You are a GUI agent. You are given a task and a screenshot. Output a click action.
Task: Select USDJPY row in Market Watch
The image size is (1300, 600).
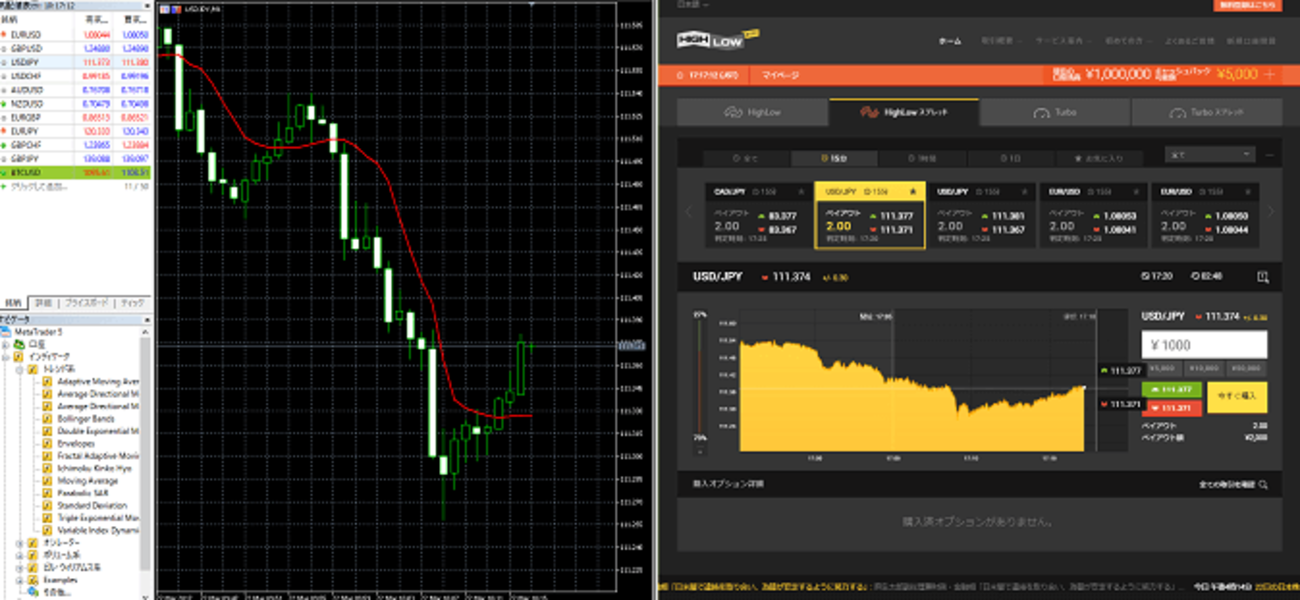[76, 61]
